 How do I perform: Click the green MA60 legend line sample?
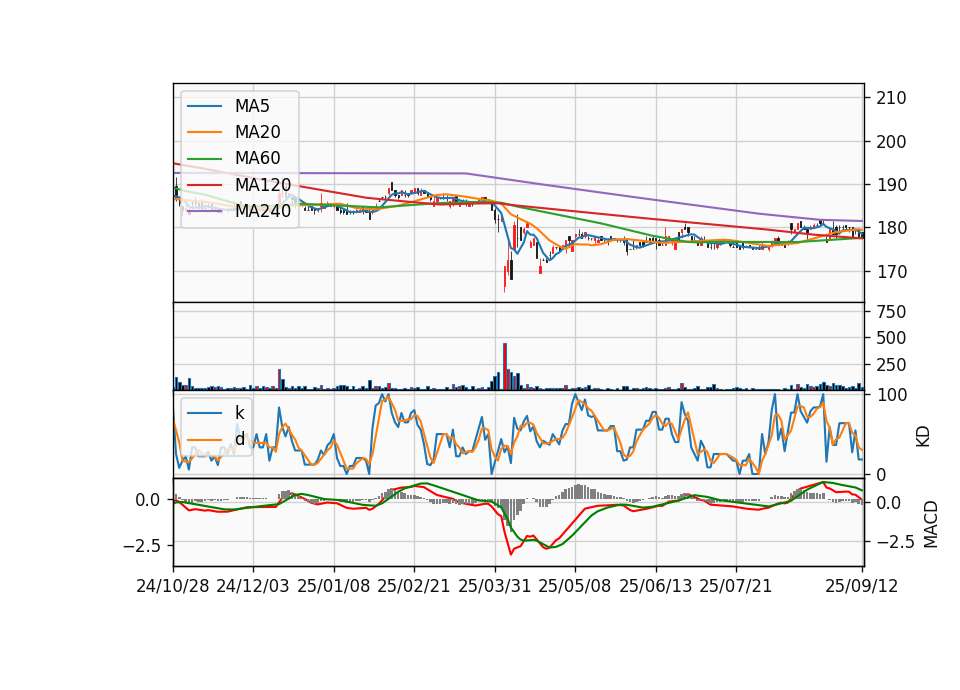click(x=205, y=158)
